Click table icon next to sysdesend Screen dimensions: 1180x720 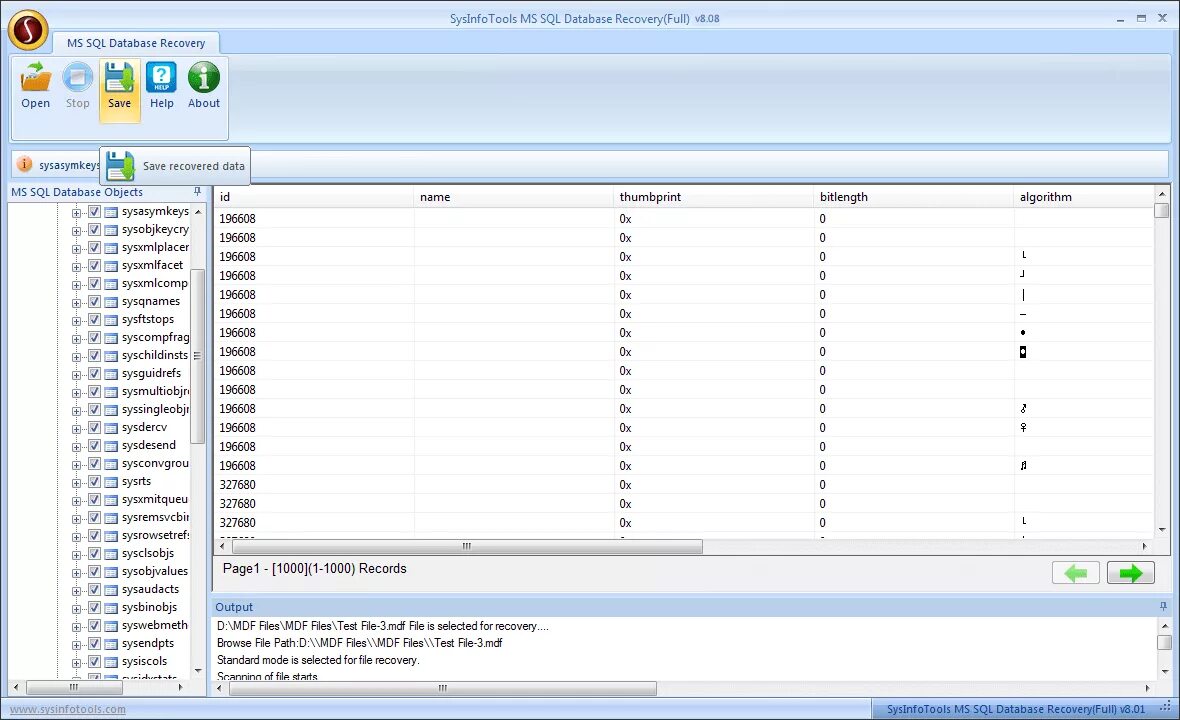click(111, 446)
